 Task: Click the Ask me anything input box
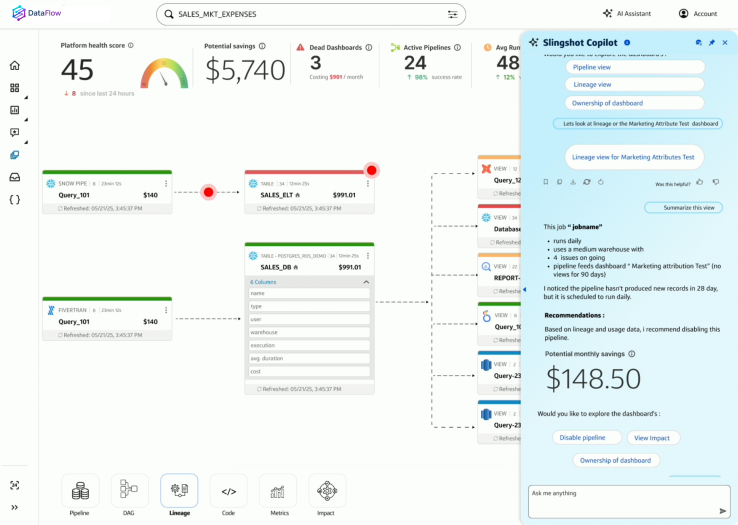(x=629, y=501)
